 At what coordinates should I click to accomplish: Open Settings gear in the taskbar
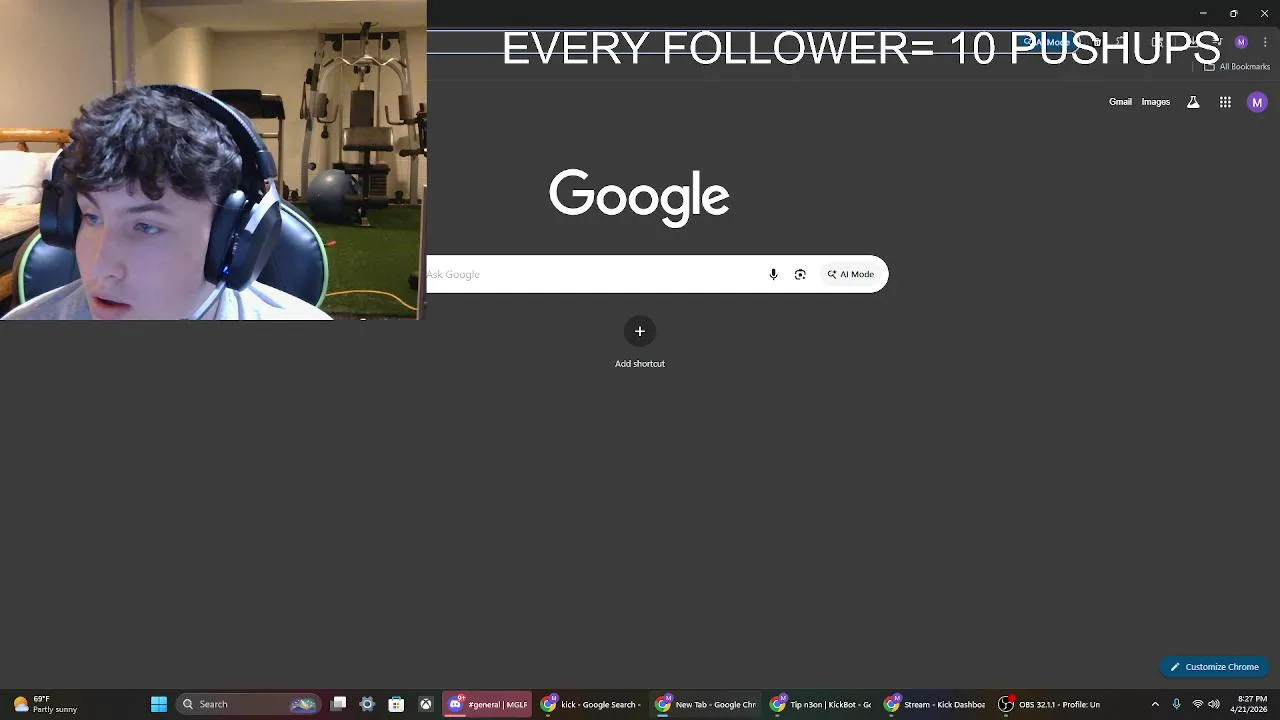(x=367, y=704)
